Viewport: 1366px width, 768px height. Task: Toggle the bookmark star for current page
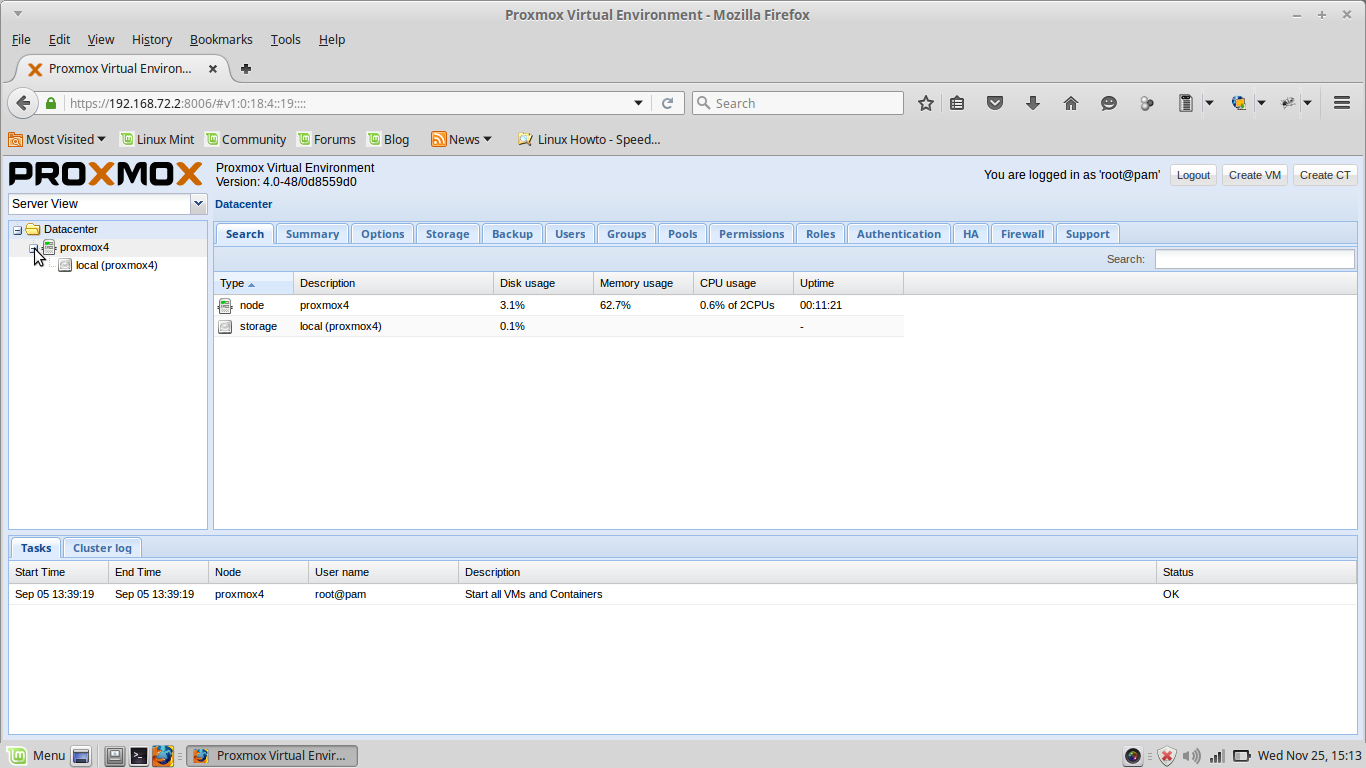[925, 102]
